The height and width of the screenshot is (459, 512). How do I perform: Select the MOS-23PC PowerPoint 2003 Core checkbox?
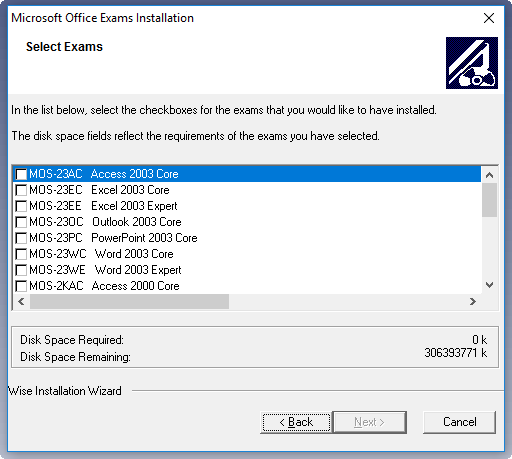(21, 238)
